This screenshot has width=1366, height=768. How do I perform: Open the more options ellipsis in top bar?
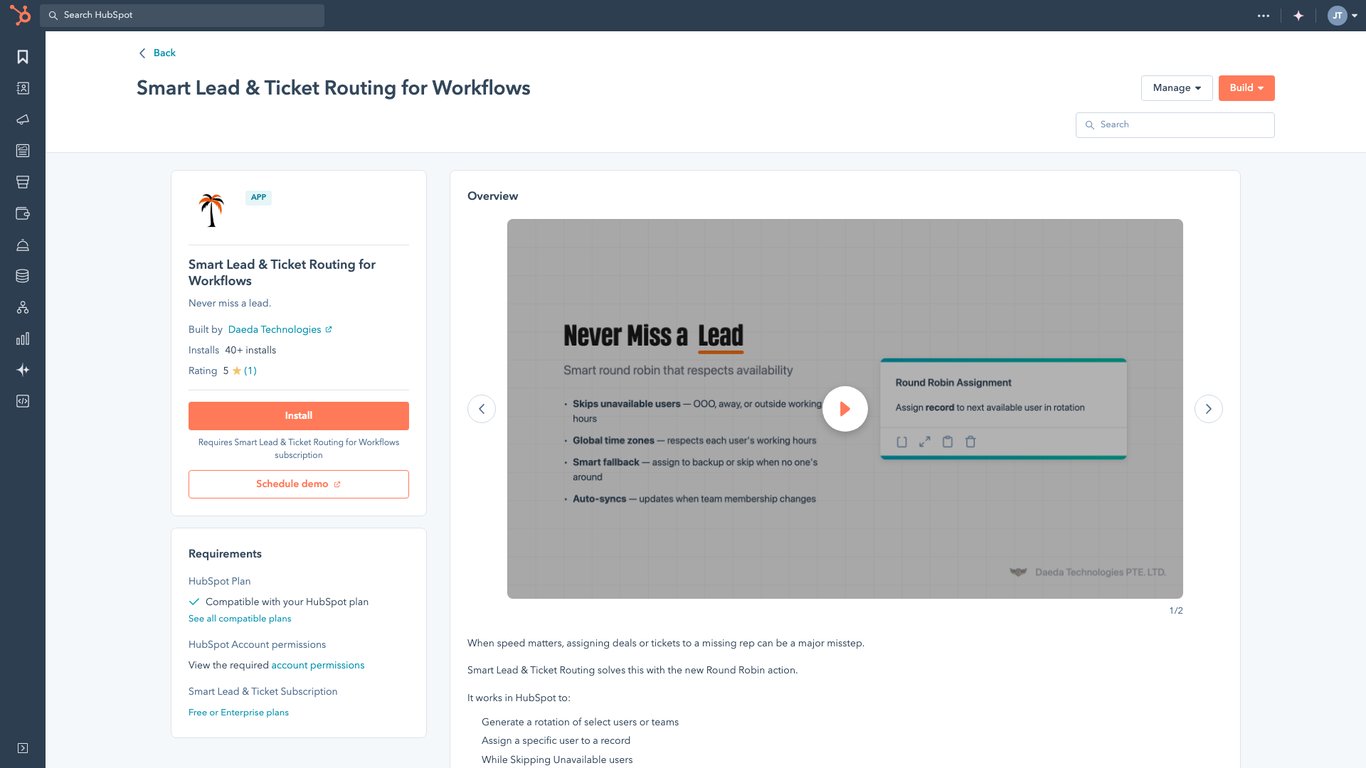[x=1263, y=15]
